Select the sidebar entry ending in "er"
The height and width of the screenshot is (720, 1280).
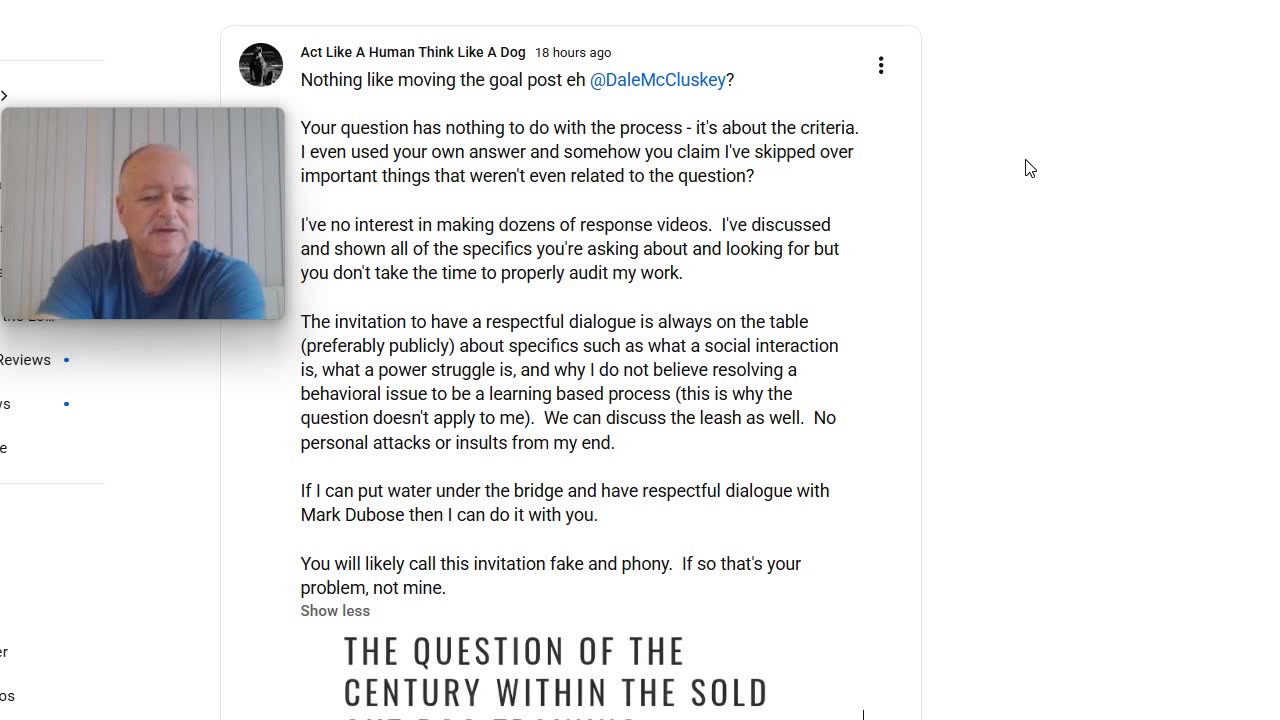tap(4, 652)
